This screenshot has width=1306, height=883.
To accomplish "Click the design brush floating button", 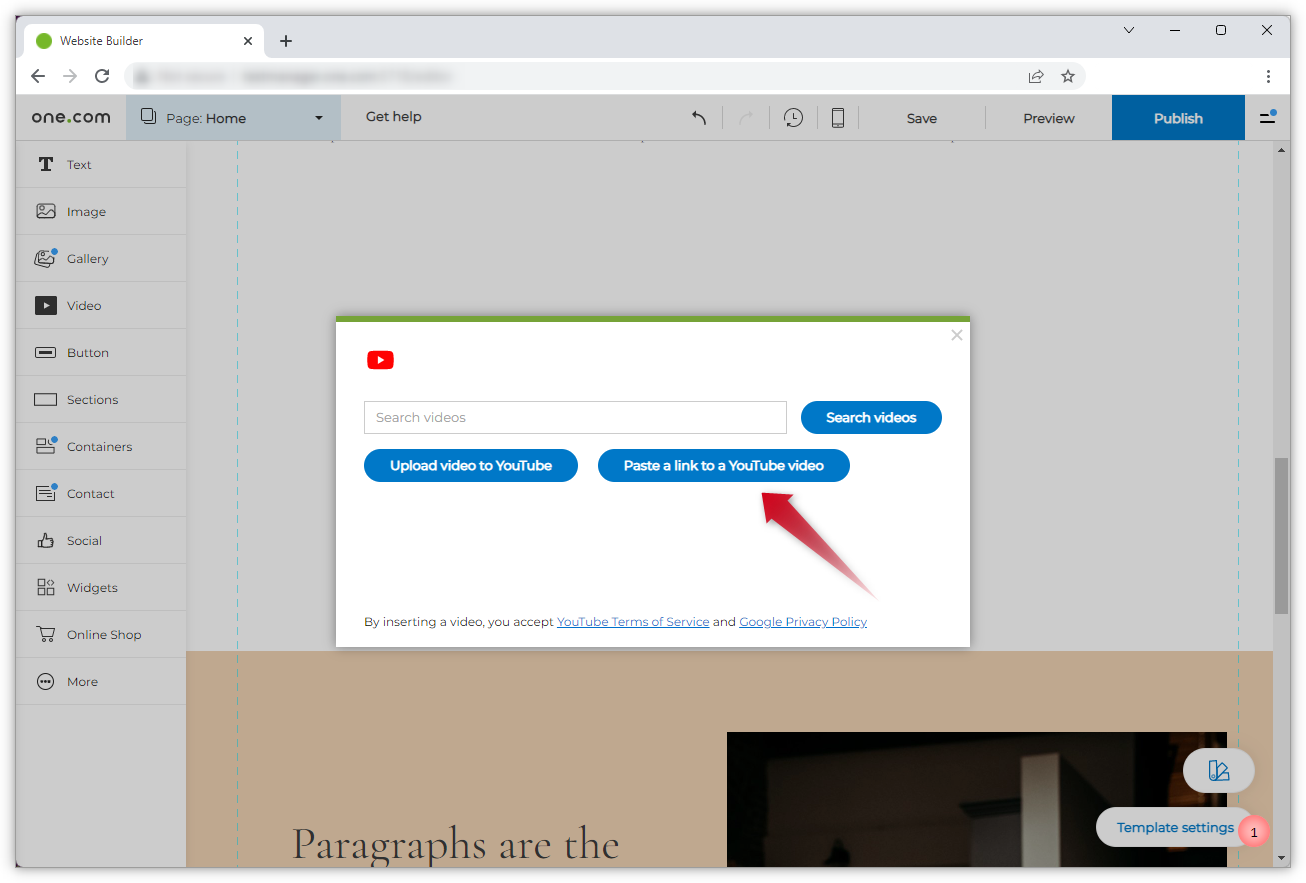I will click(1218, 770).
